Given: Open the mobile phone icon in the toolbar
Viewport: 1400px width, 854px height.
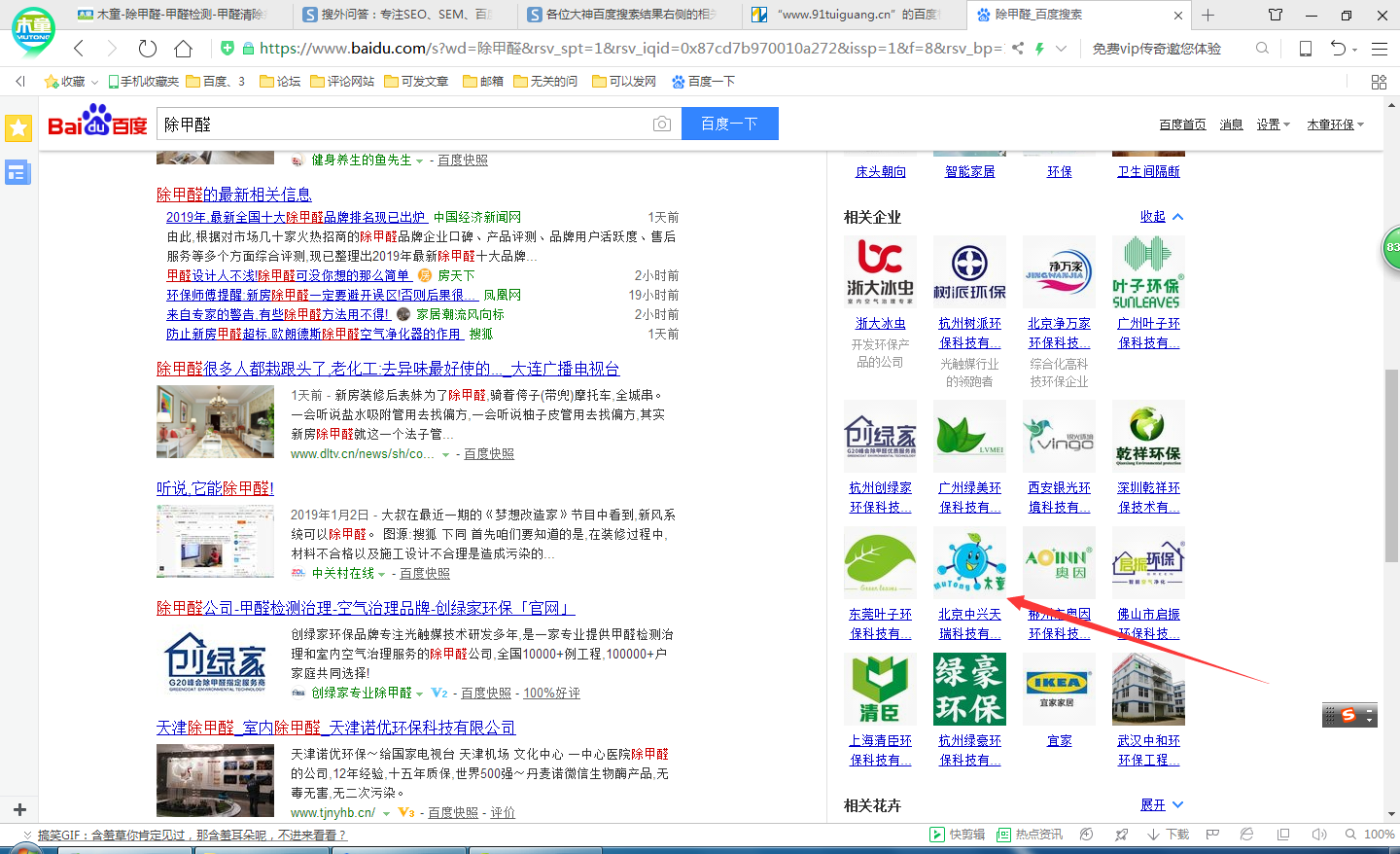Looking at the screenshot, I should (x=1306, y=48).
